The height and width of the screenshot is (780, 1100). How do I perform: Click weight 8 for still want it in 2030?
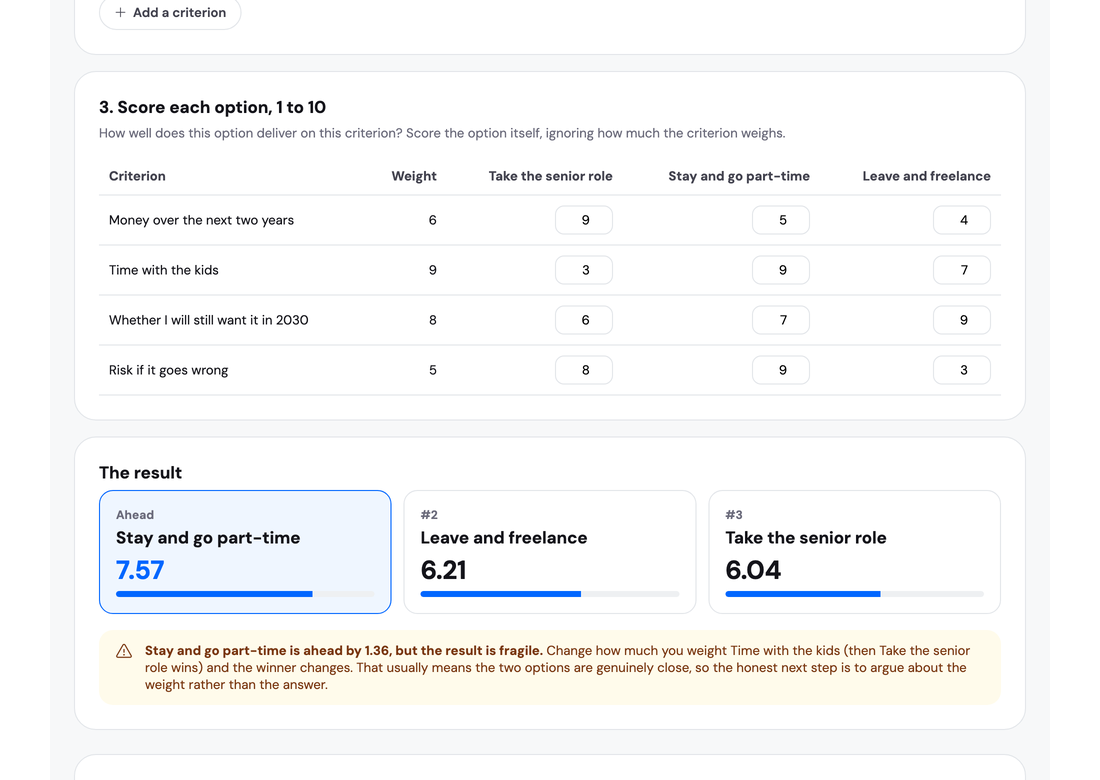(x=433, y=320)
